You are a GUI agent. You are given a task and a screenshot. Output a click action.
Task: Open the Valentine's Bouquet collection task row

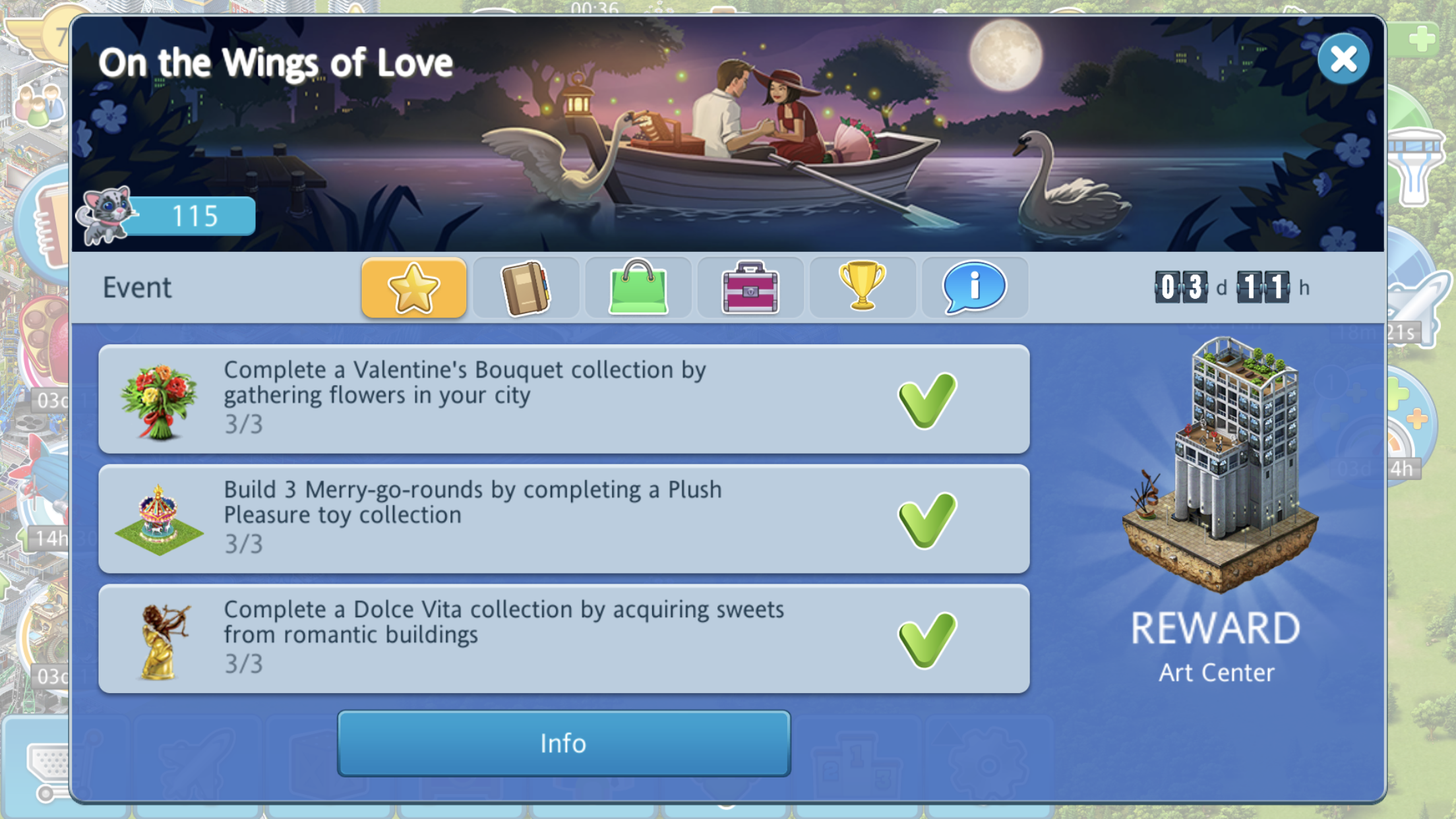564,399
